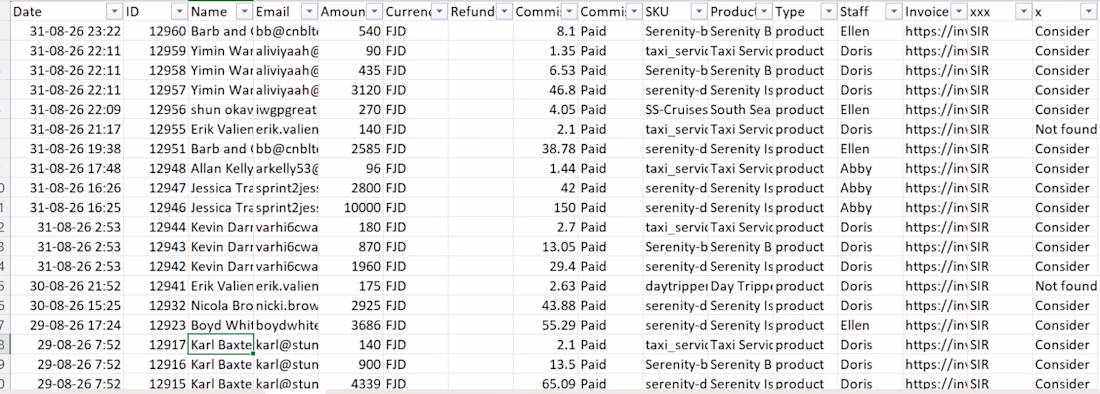Select date cell 31-08-26 23:22
The width and height of the screenshot is (1100, 394).
coord(67,31)
